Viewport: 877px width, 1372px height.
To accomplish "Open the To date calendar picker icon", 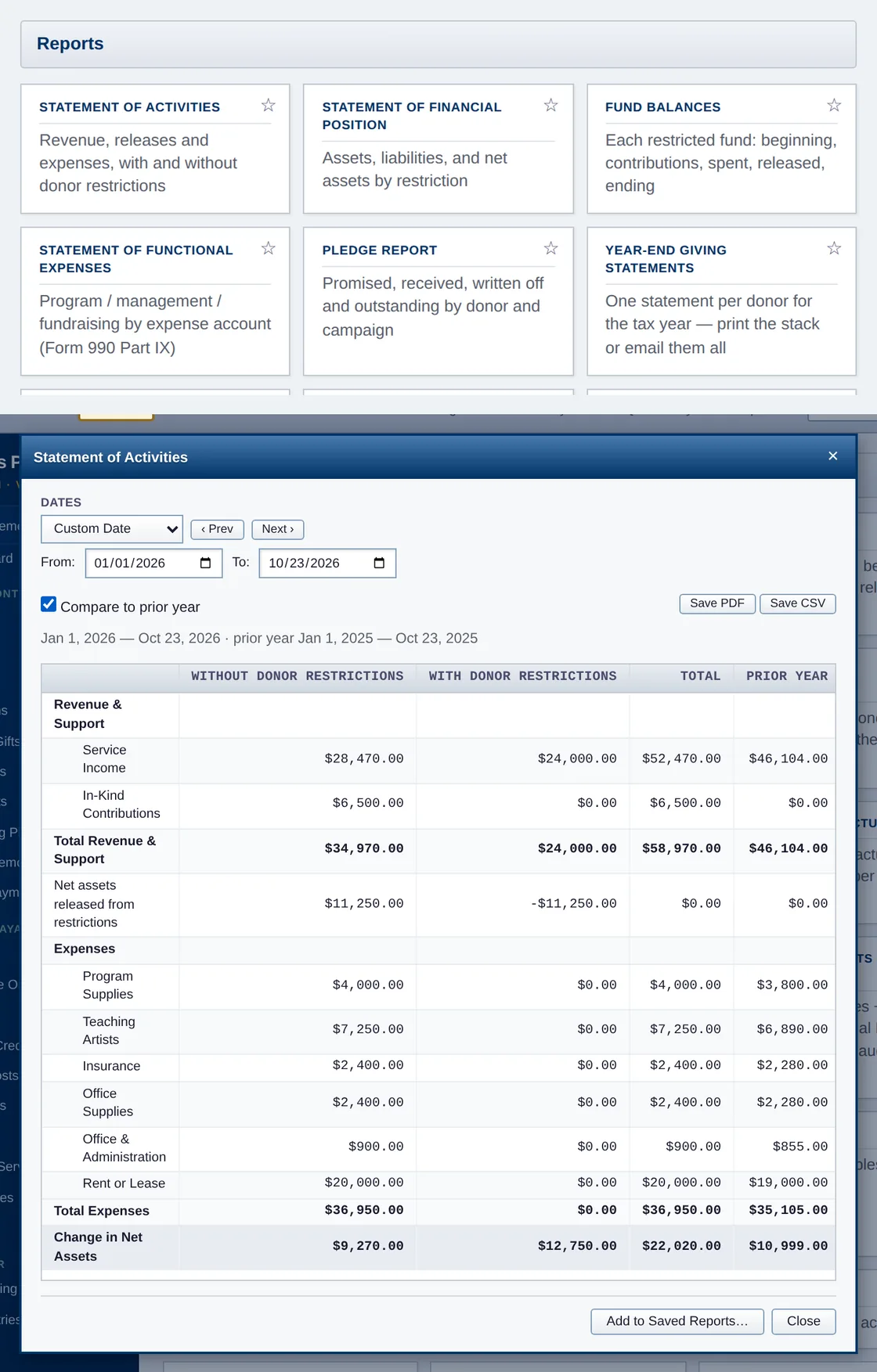I will coord(380,563).
